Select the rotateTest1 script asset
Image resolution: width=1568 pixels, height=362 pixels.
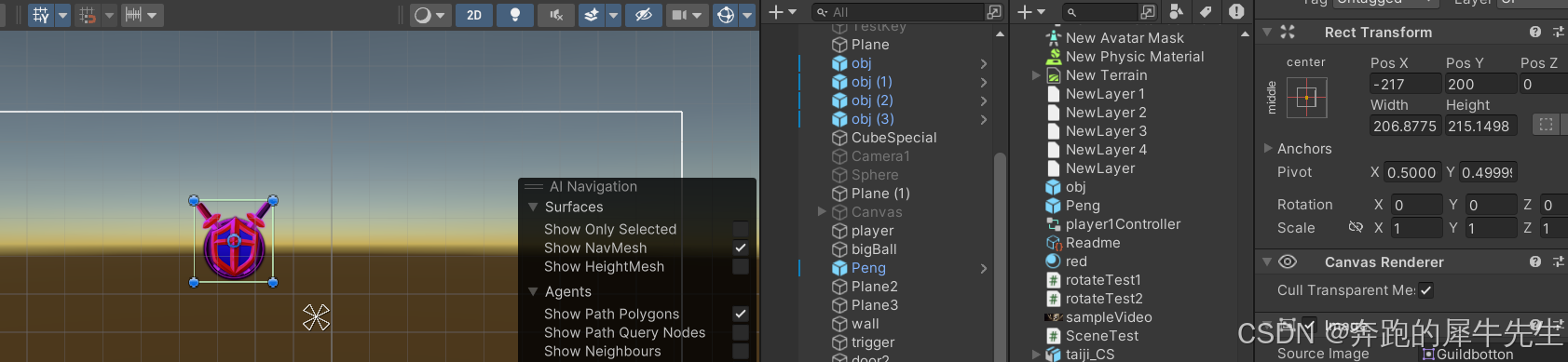(1103, 280)
